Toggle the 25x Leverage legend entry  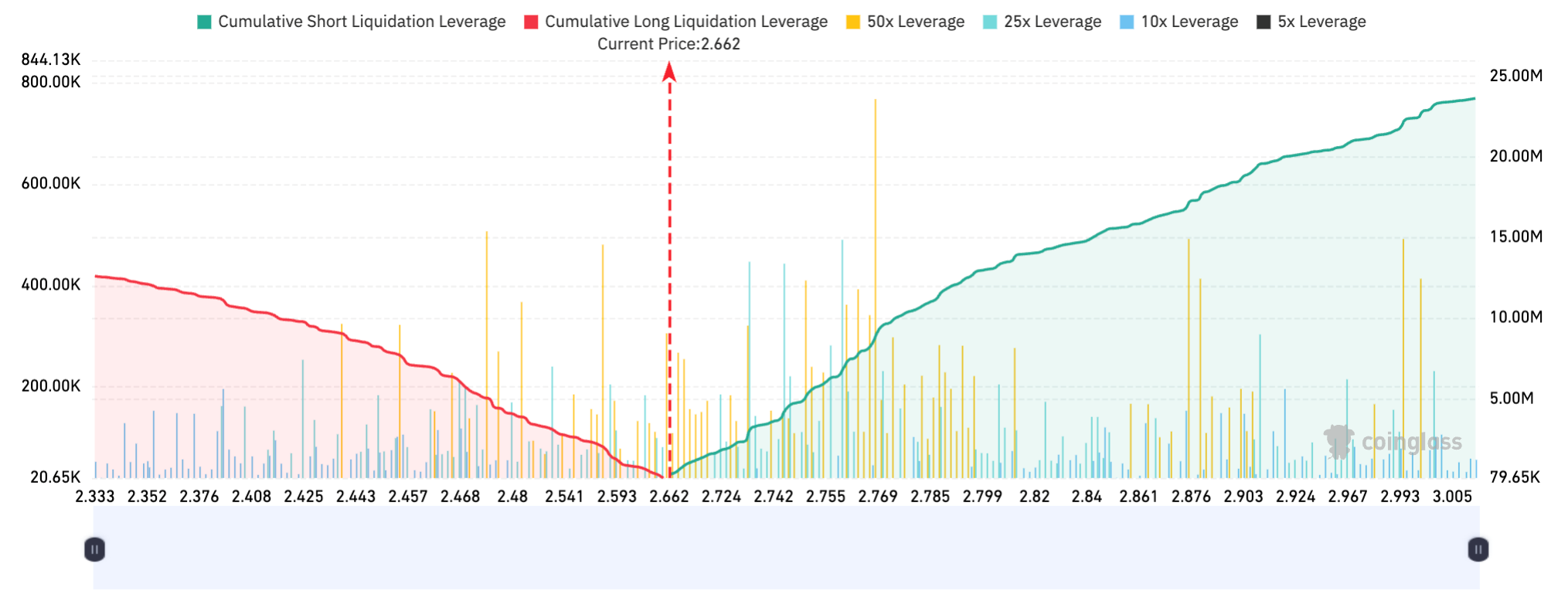(x=1042, y=22)
